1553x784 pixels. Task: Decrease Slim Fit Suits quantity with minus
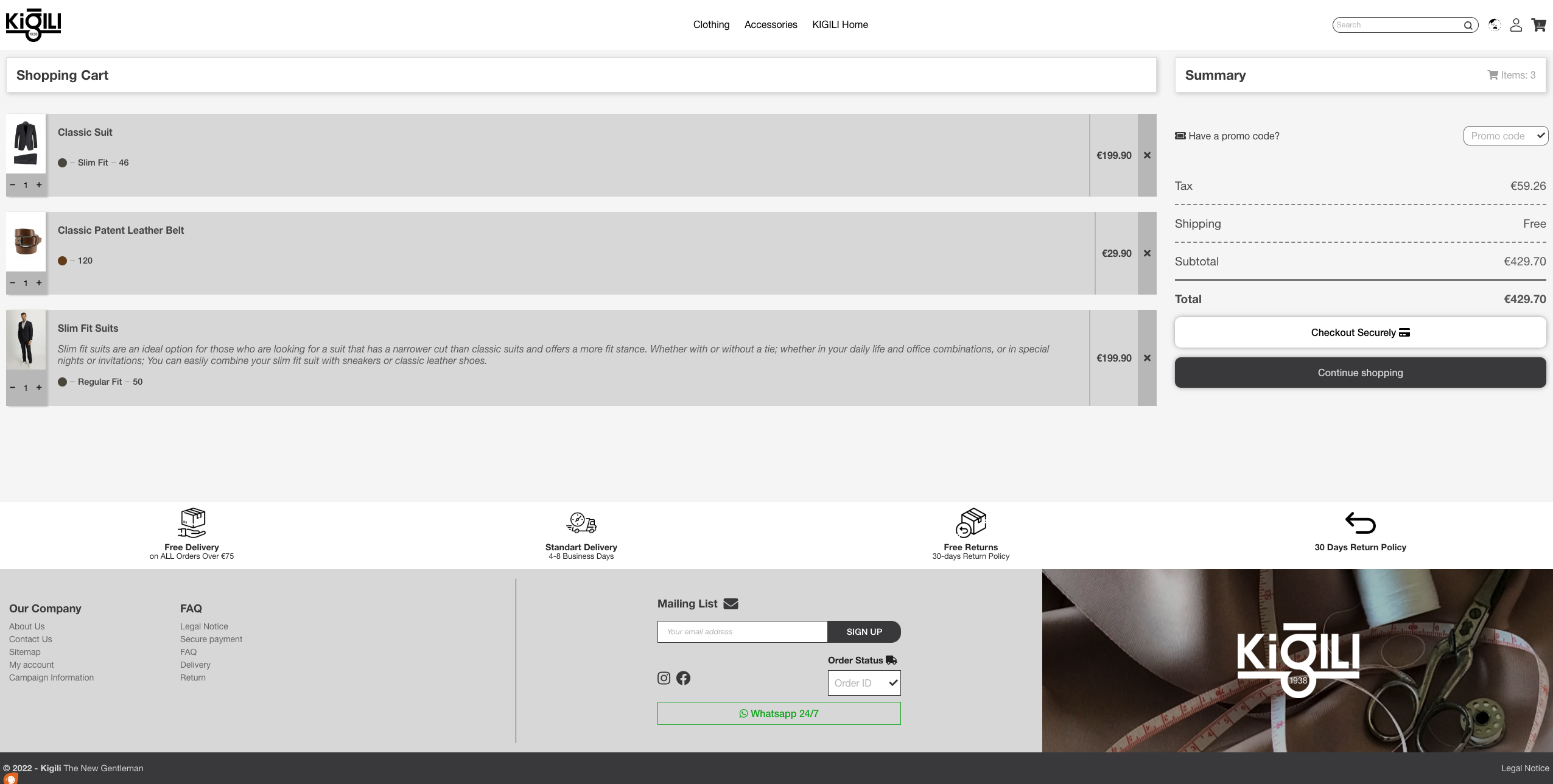12,387
